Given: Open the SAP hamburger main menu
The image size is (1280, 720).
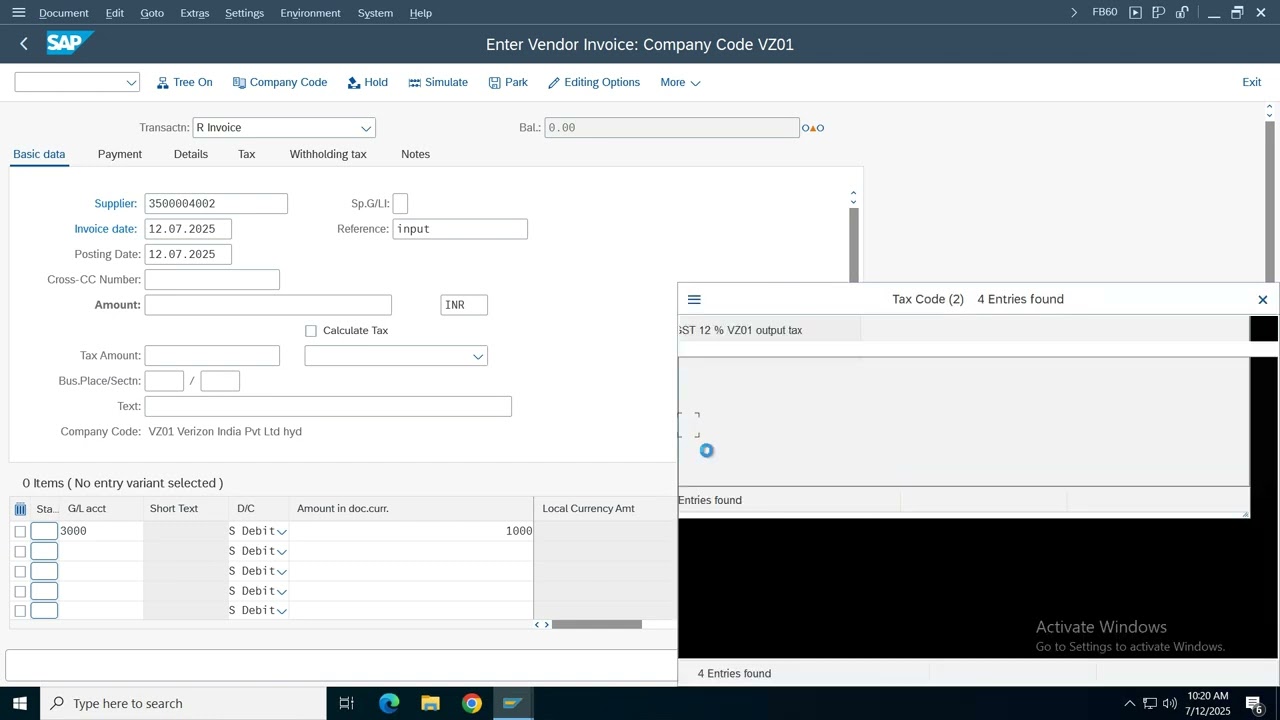Looking at the screenshot, I should click(x=18, y=13).
